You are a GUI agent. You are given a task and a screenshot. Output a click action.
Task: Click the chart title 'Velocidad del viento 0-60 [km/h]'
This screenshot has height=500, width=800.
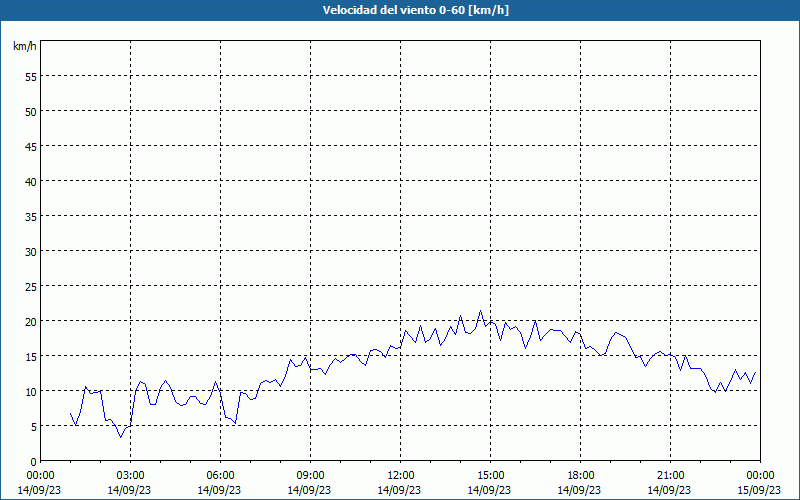coord(415,10)
